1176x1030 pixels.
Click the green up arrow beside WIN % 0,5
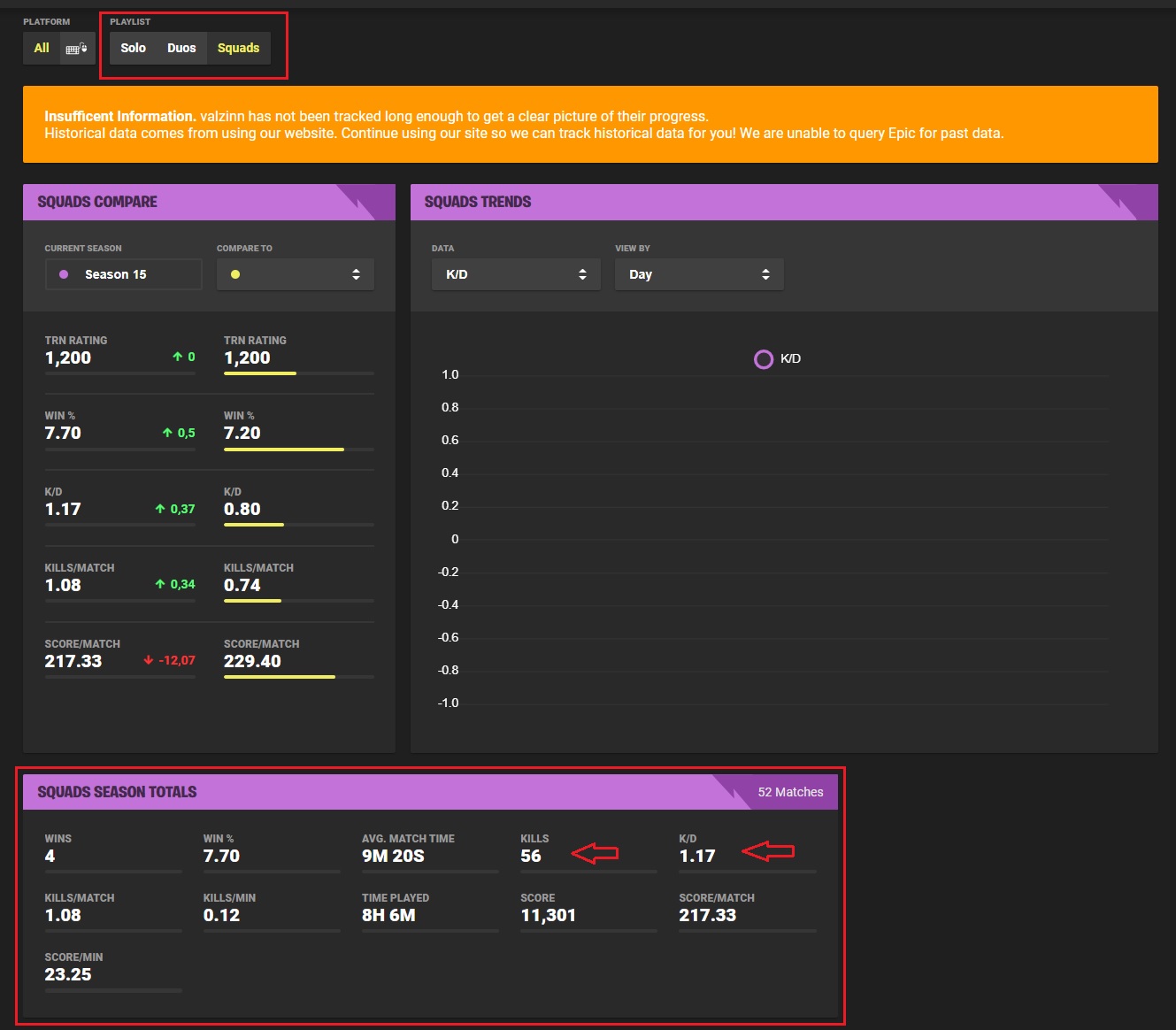coord(167,433)
